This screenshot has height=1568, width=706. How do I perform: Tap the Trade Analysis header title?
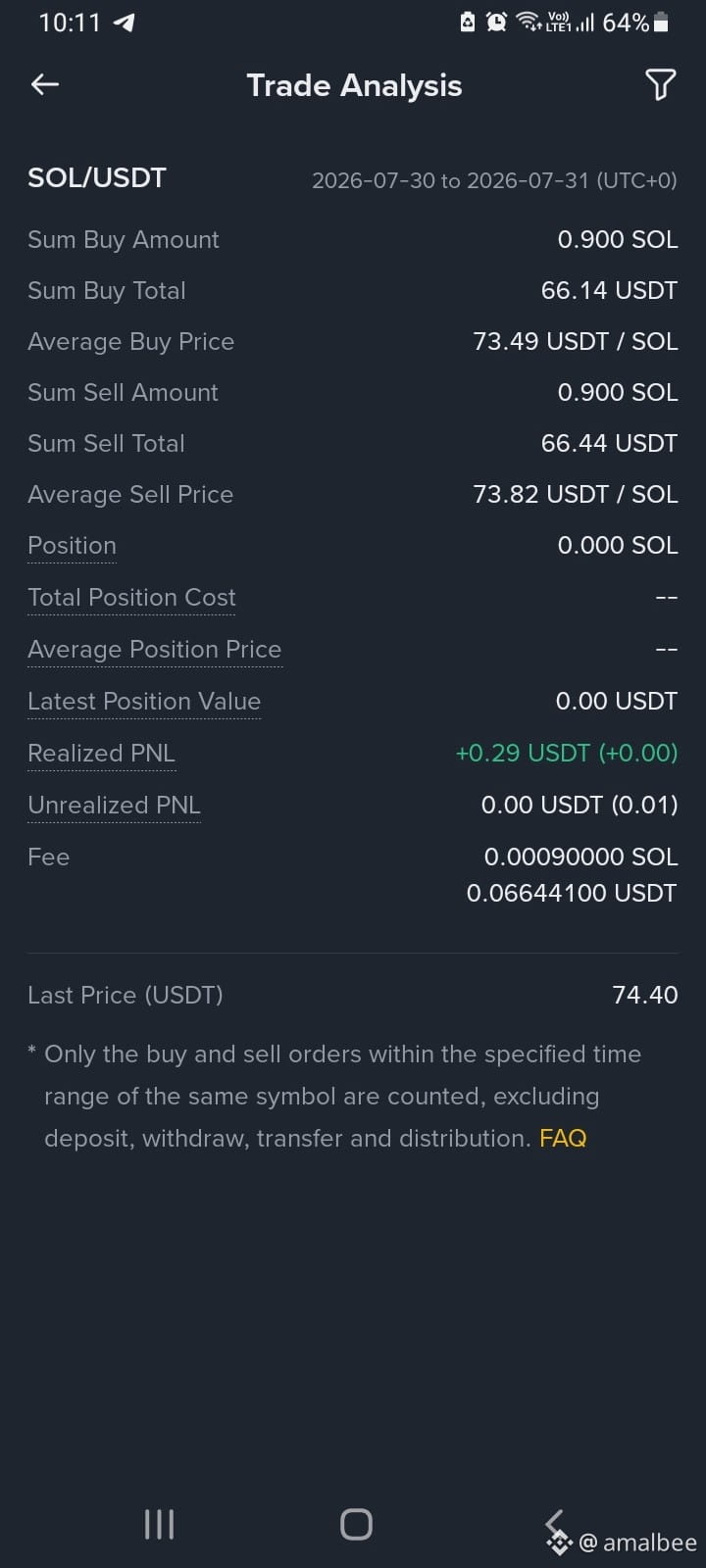[354, 85]
